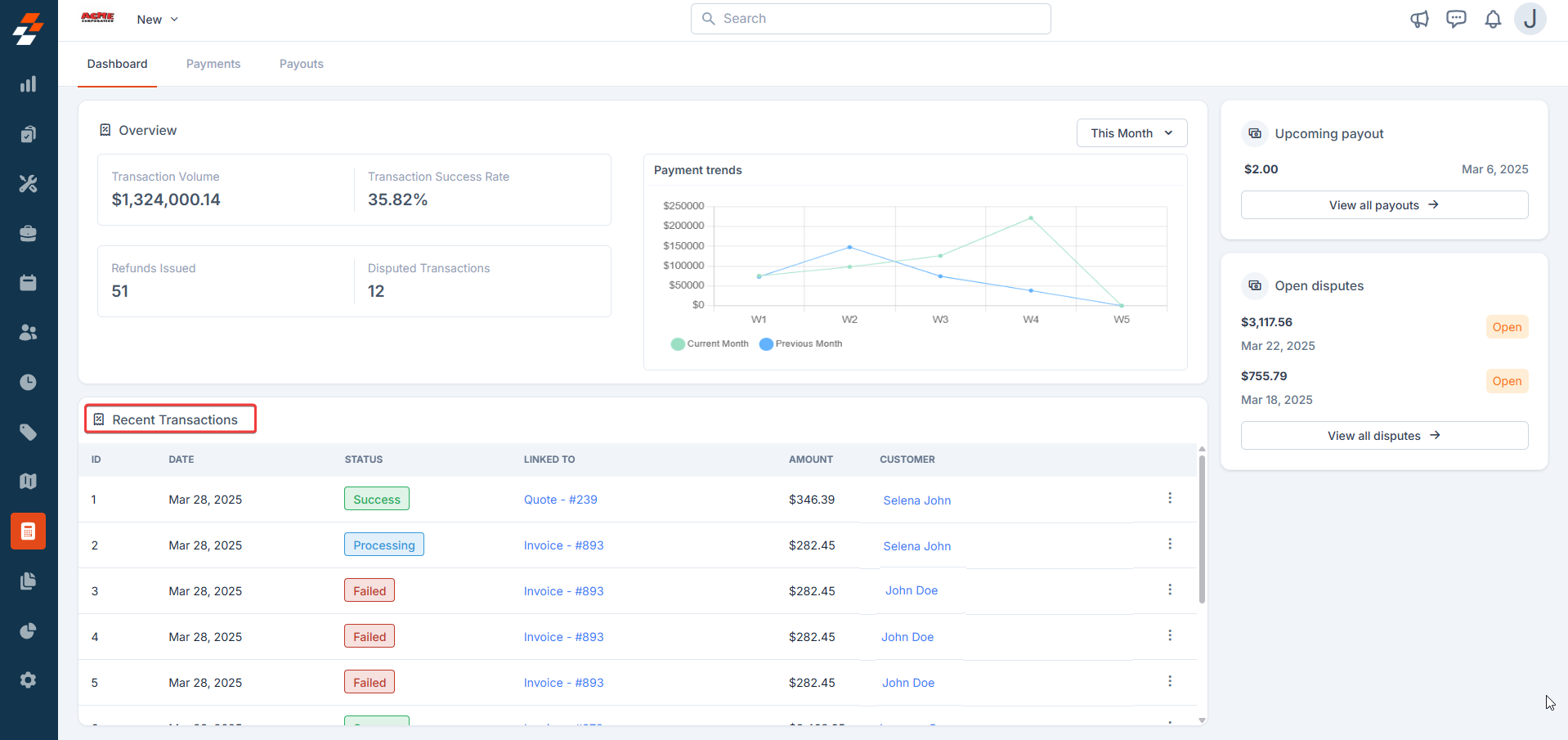Toggle Current Month legend in chart
This screenshot has width=1568, height=740.
tap(710, 343)
